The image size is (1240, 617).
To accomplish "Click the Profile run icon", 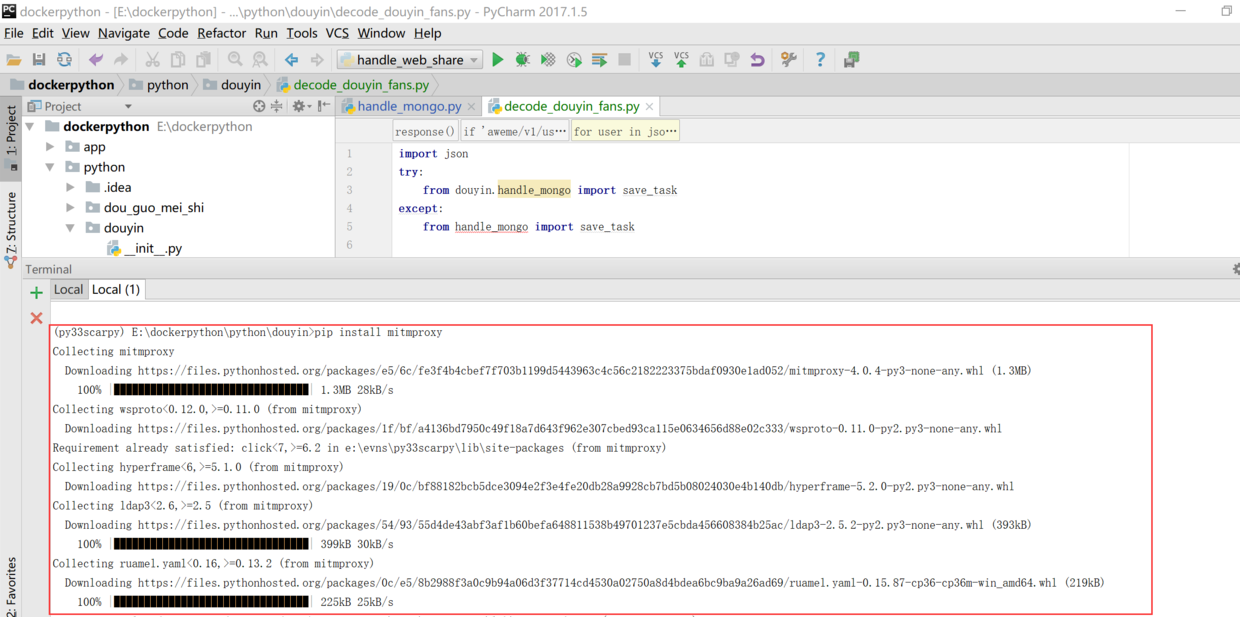I will click(574, 60).
